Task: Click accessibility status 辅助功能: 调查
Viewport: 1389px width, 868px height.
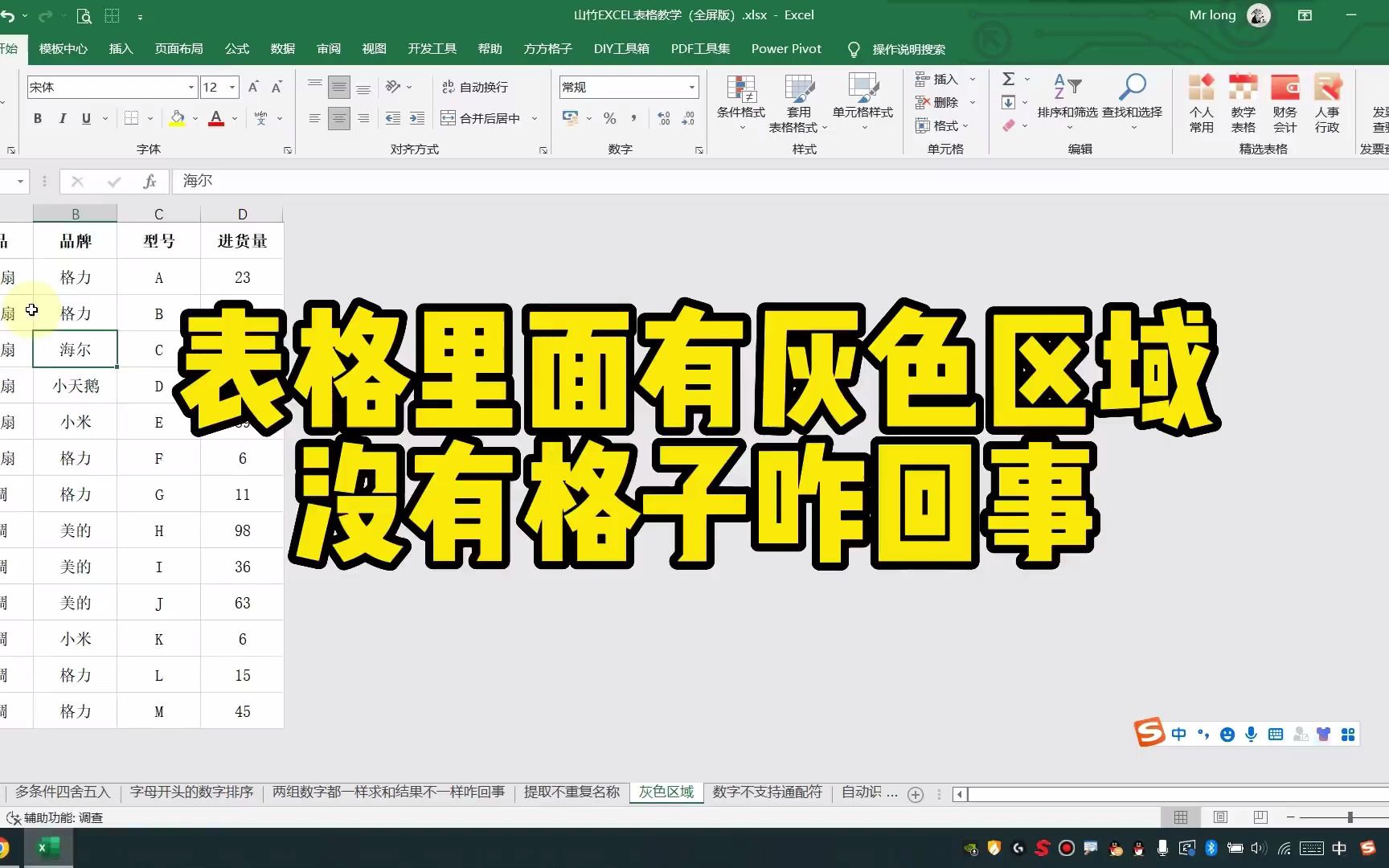Action: [x=55, y=817]
